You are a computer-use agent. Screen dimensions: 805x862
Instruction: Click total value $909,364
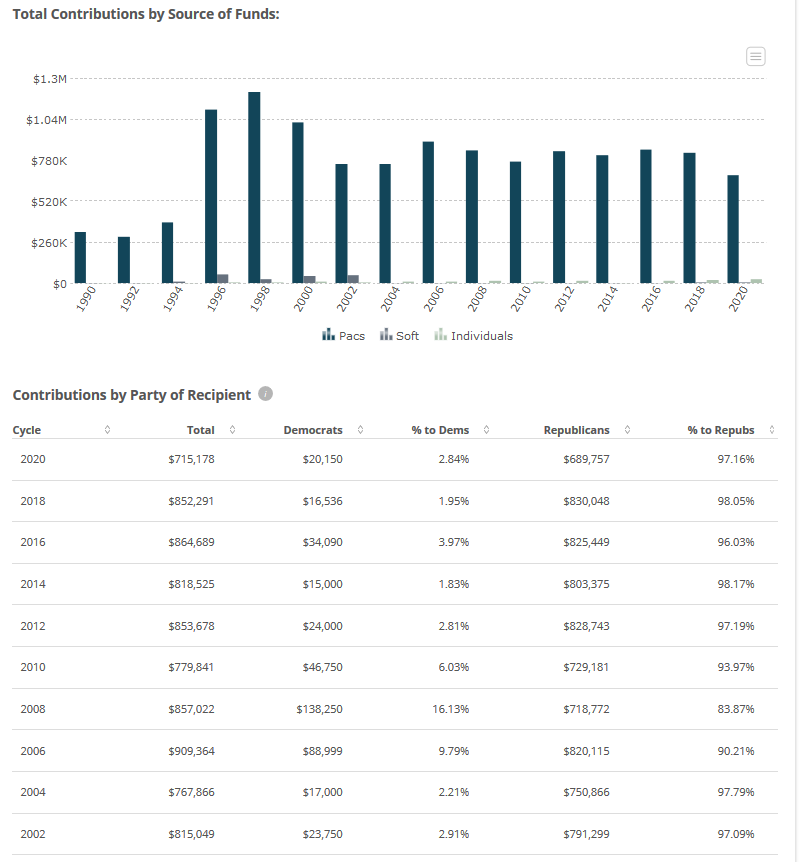pyautogui.click(x=191, y=750)
